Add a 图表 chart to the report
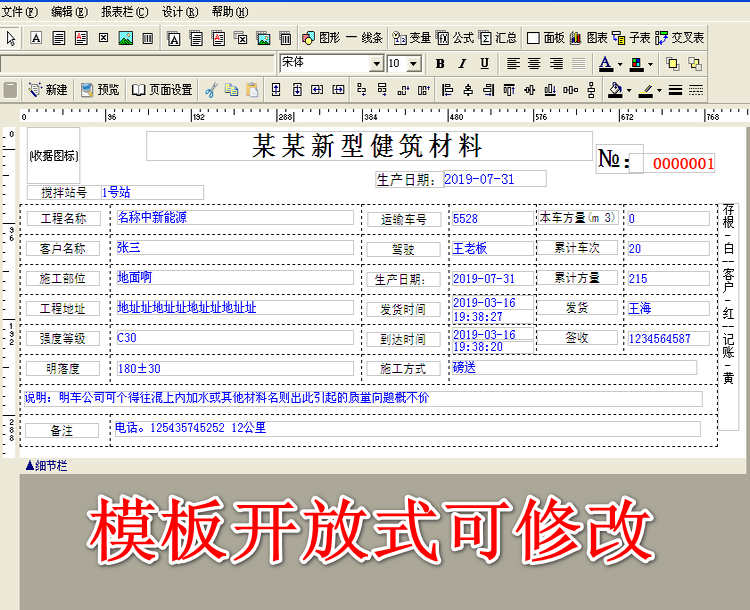 tap(588, 38)
